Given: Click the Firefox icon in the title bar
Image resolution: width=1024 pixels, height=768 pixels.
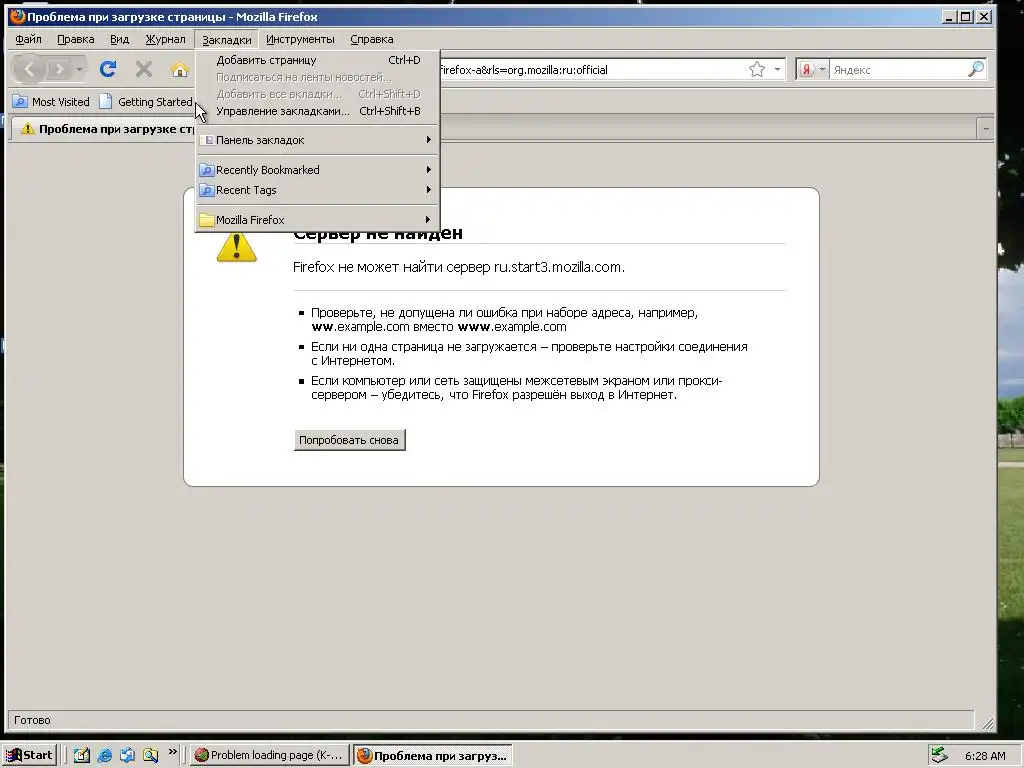Looking at the screenshot, I should pos(18,16).
